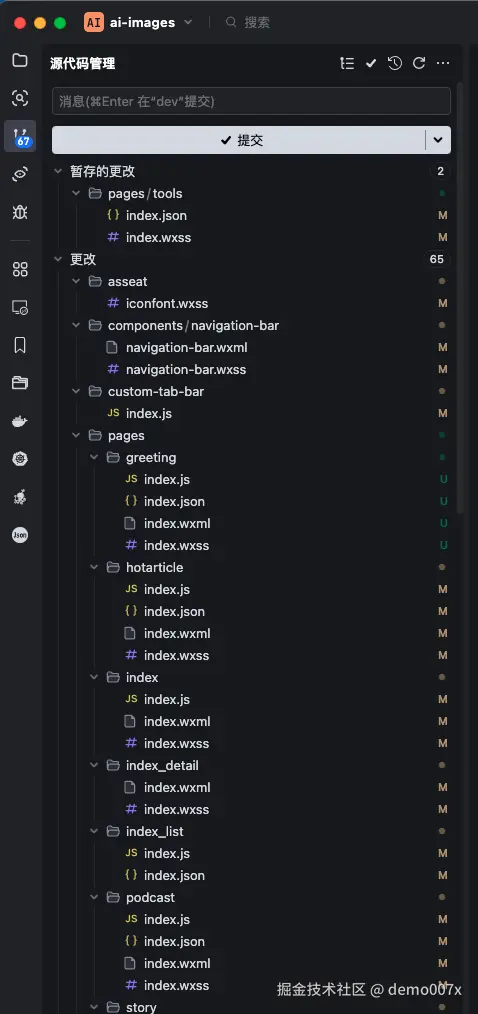Open the history clock icon in header
This screenshot has height=1014, width=478.
[395, 63]
